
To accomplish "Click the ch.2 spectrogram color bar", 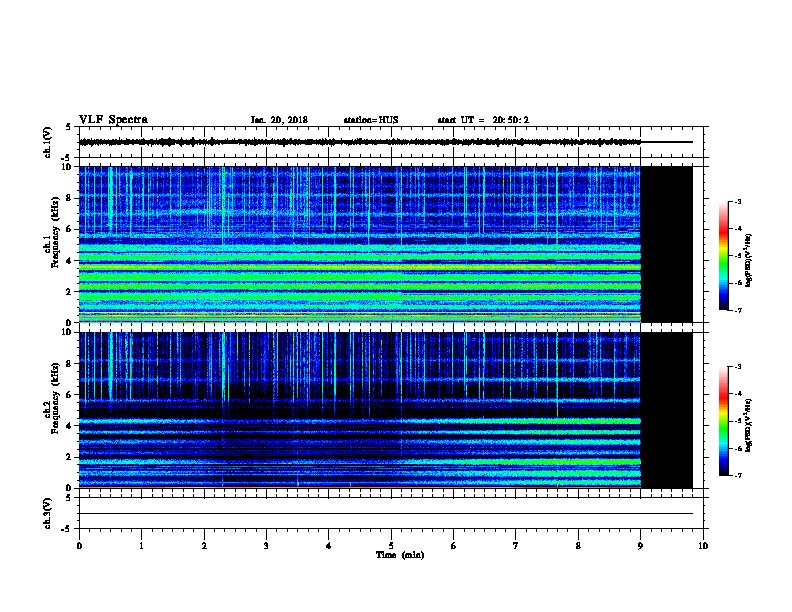I will click(x=724, y=421).
